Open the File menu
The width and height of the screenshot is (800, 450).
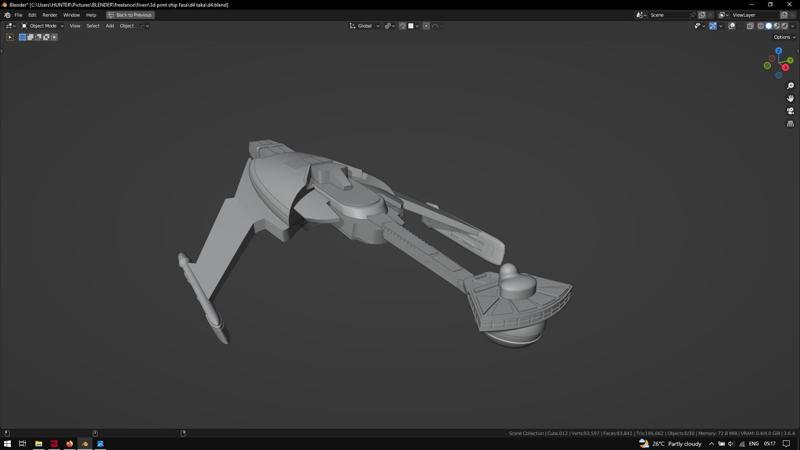coord(18,15)
